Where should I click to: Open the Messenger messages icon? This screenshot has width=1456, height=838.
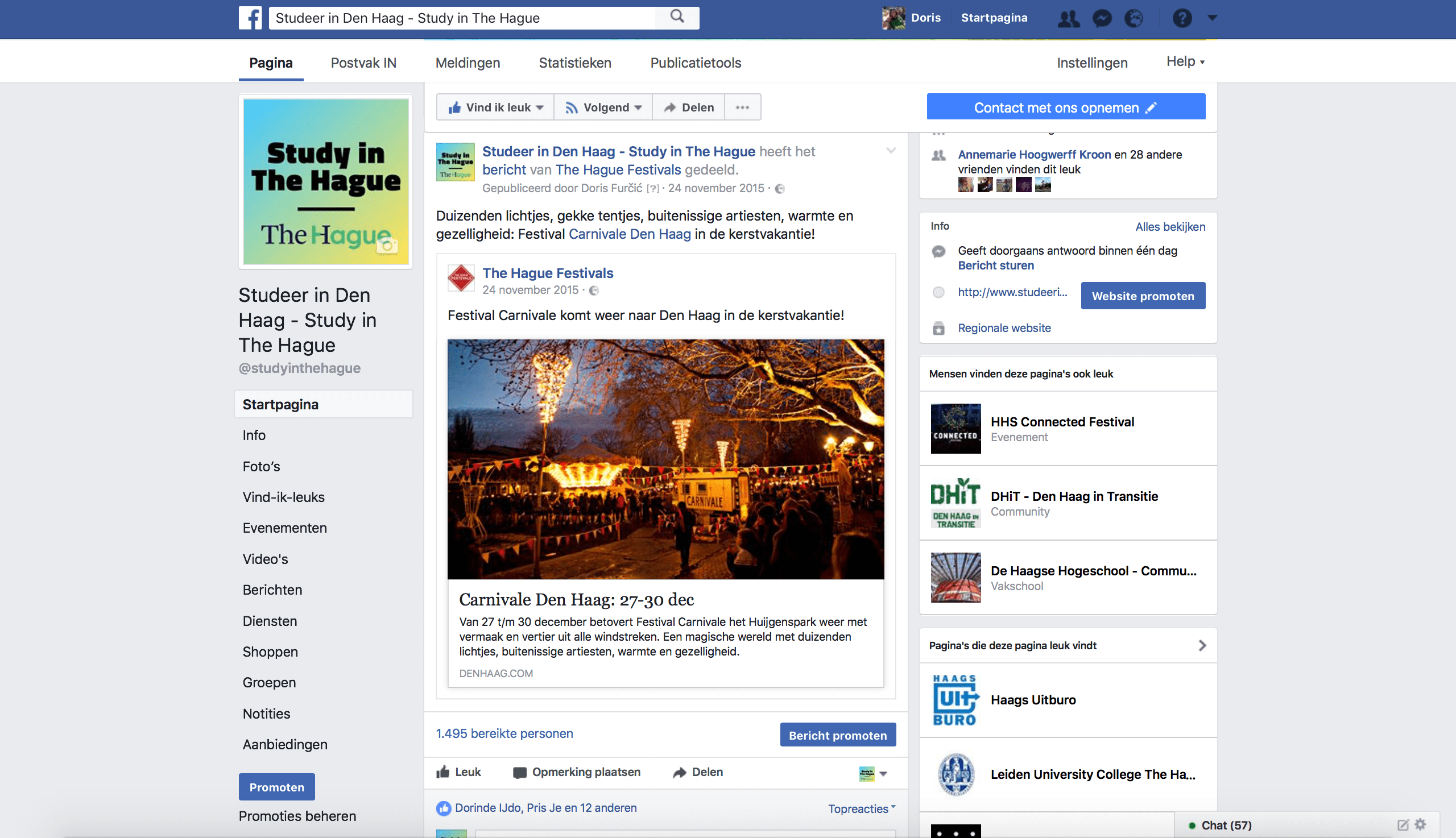tap(1102, 18)
